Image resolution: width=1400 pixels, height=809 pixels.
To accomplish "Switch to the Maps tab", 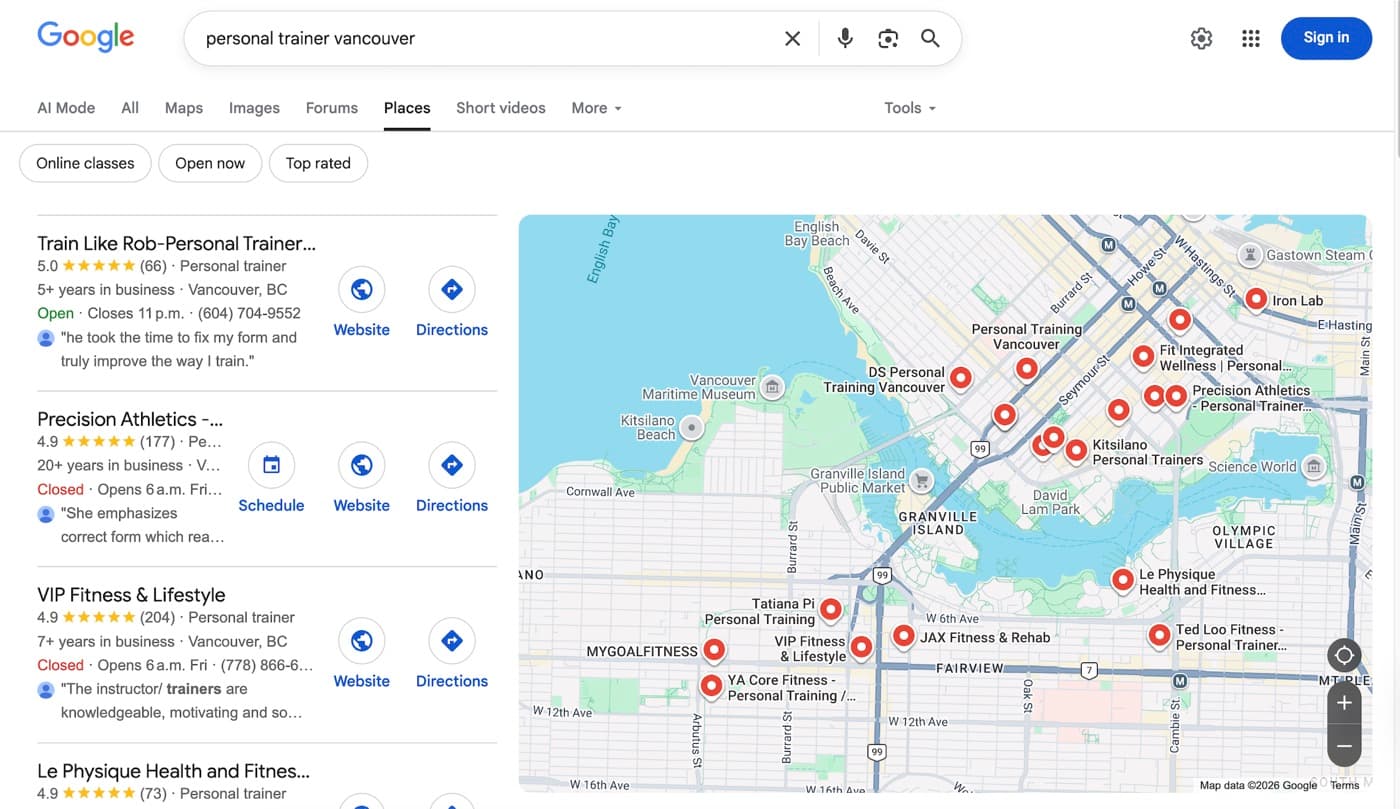I will 184,108.
